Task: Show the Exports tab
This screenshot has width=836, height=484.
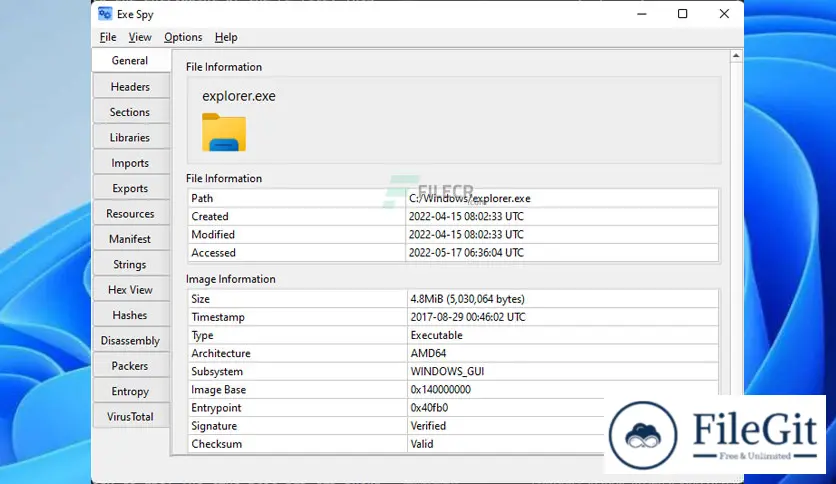Action: point(131,188)
